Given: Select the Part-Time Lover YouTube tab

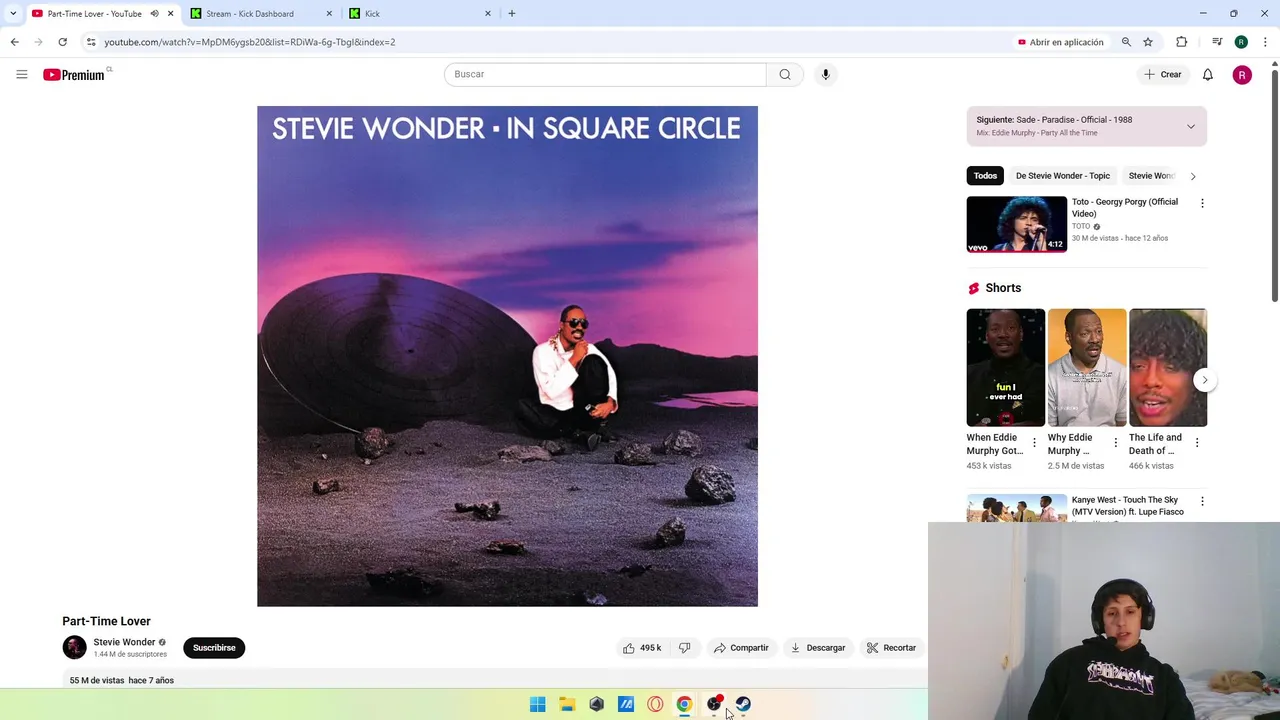Looking at the screenshot, I should click(x=95, y=14).
